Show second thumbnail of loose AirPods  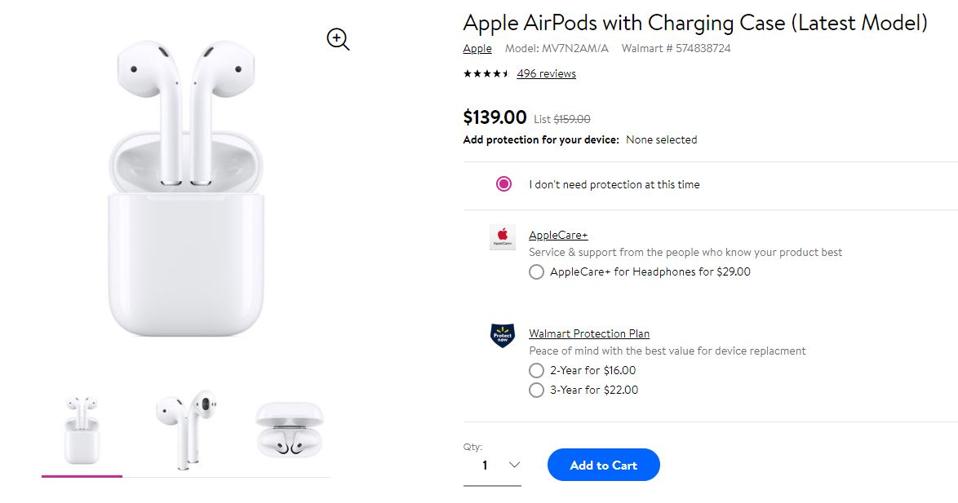tap(186, 430)
